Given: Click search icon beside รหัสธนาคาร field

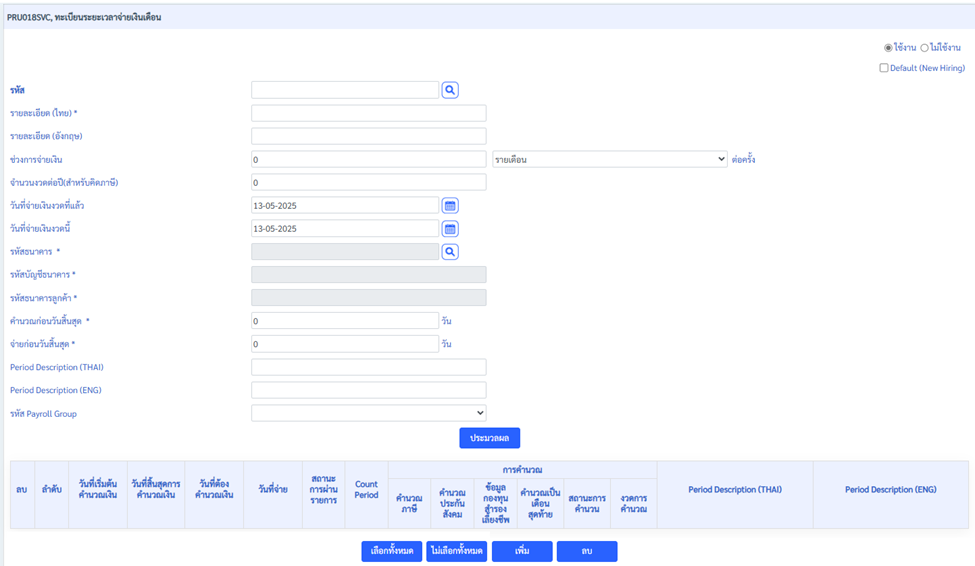Looking at the screenshot, I should pos(450,252).
